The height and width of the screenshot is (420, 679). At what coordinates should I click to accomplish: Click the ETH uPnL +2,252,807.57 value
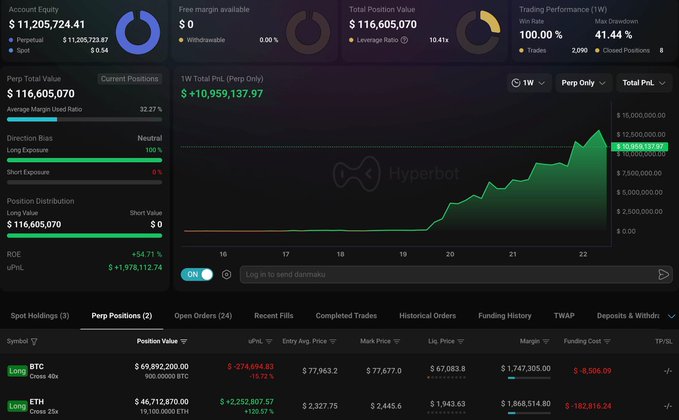pos(246,402)
